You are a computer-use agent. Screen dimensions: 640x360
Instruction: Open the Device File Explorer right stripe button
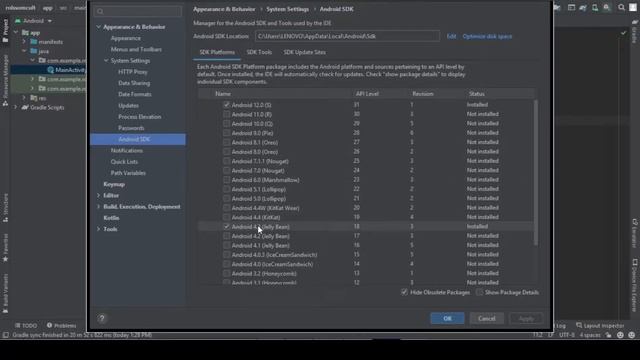pos(634,285)
